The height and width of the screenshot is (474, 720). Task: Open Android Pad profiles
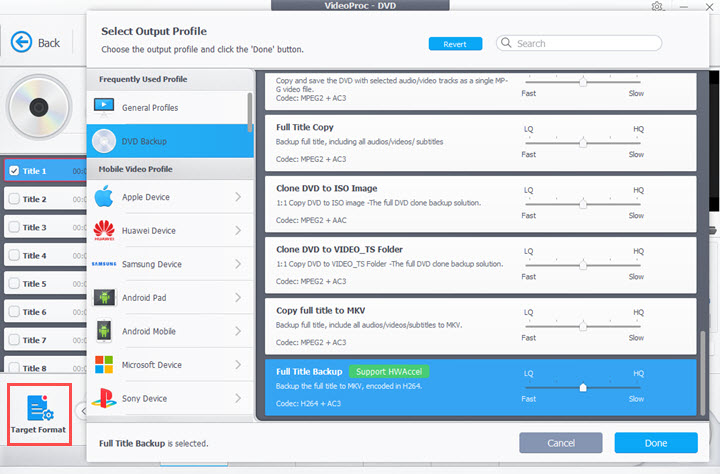[170, 297]
